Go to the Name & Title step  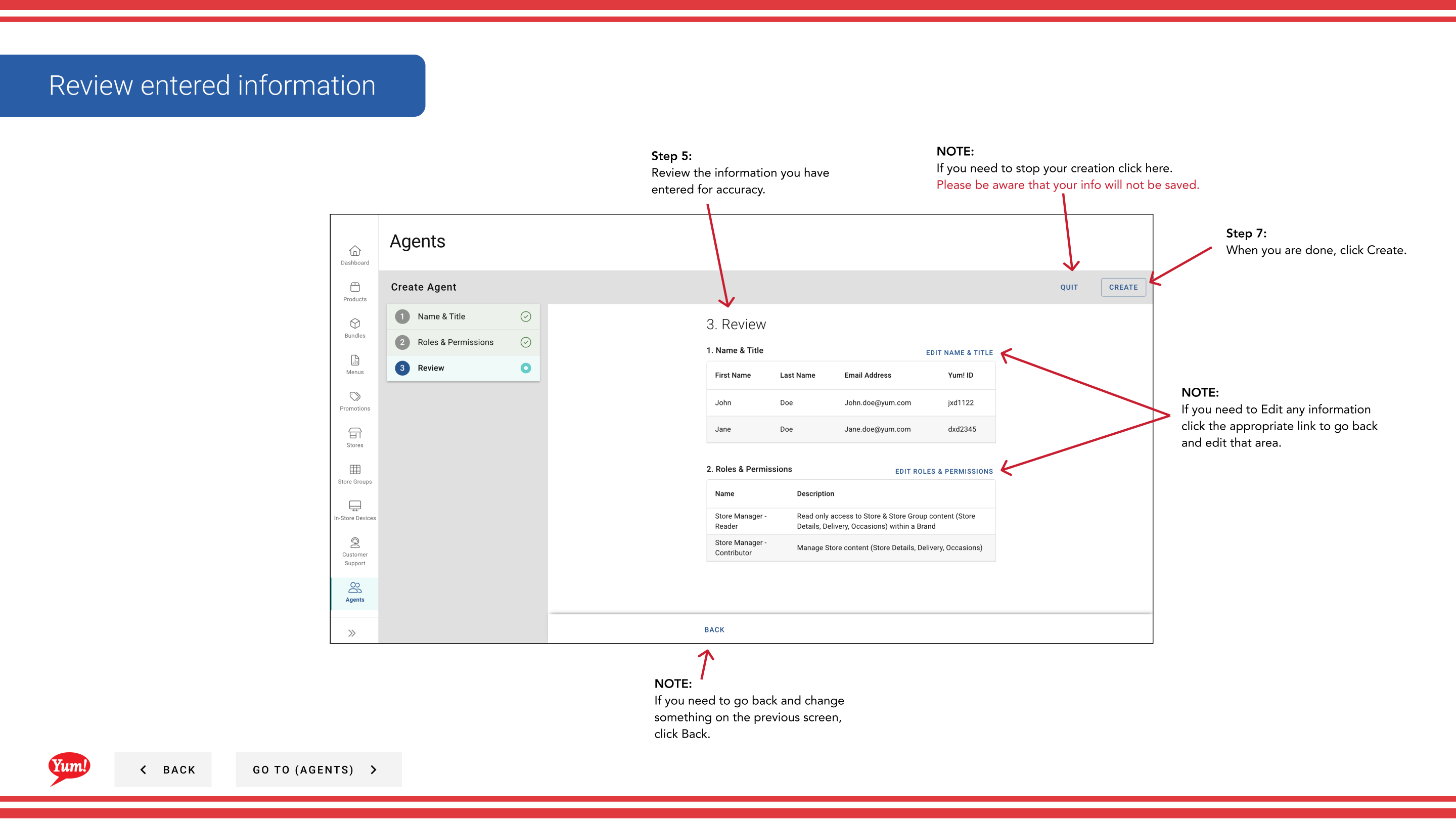(463, 316)
